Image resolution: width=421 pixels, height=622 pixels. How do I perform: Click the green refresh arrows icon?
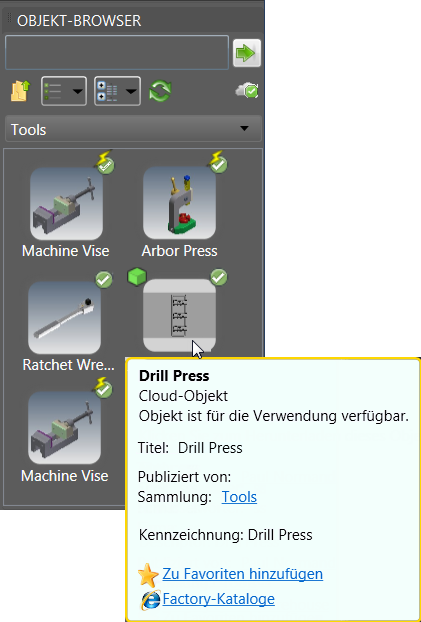(160, 91)
